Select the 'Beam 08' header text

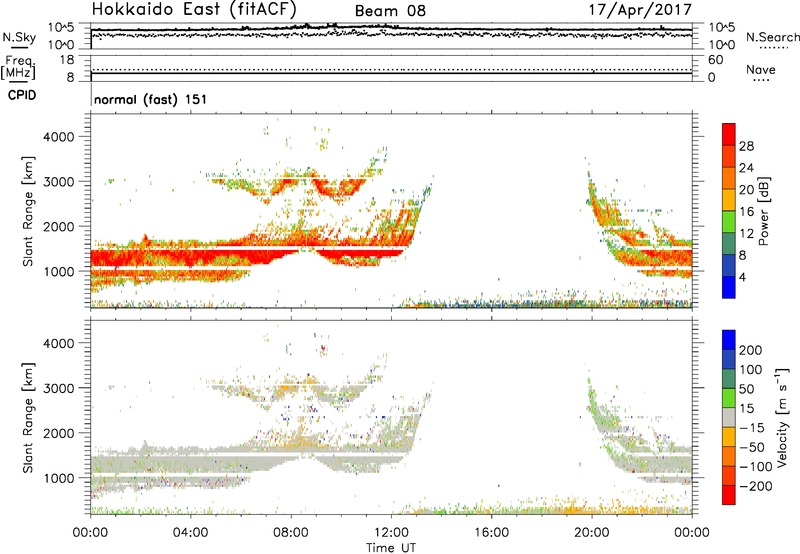(390, 11)
